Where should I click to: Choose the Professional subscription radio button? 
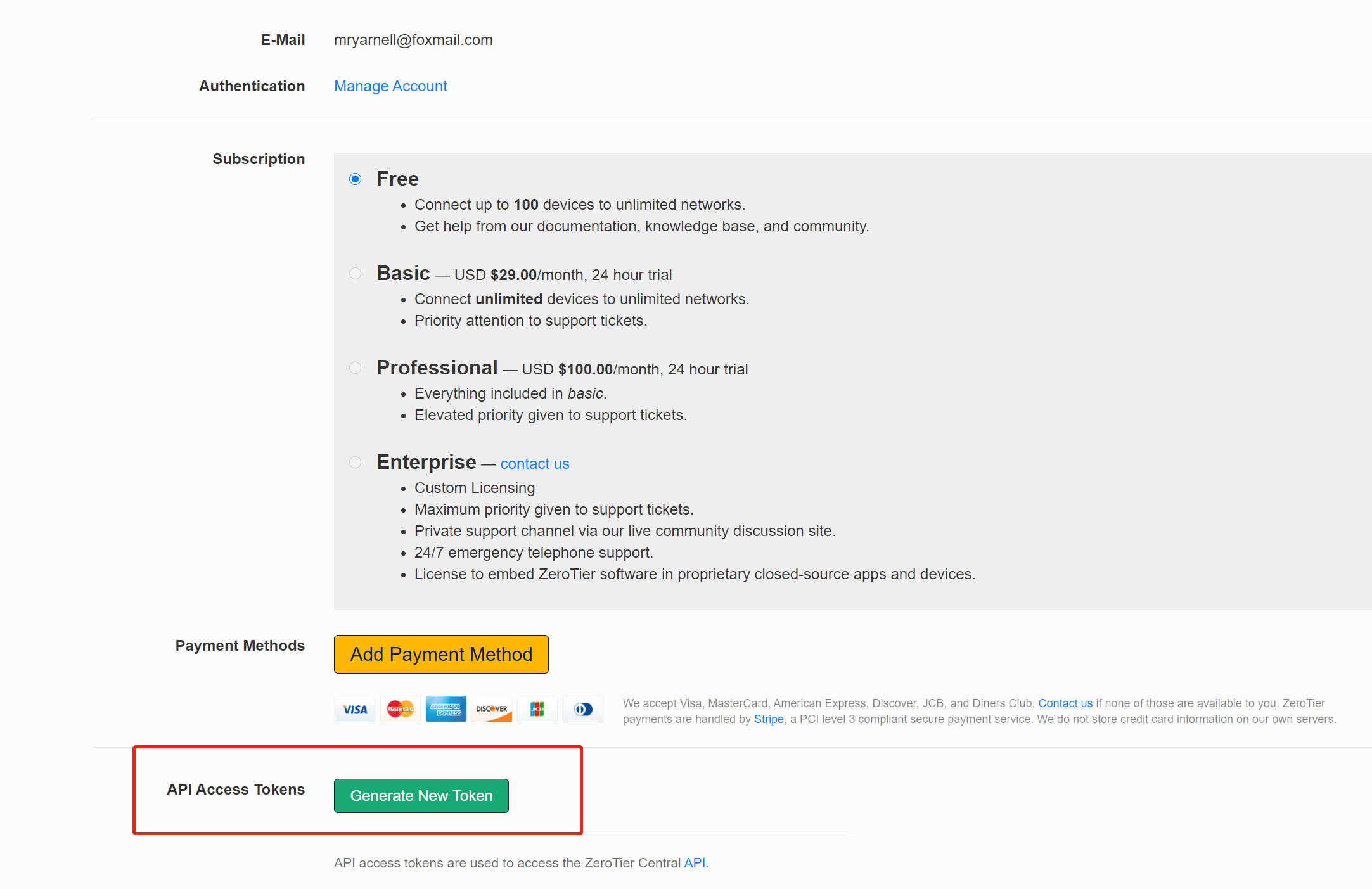coord(356,368)
